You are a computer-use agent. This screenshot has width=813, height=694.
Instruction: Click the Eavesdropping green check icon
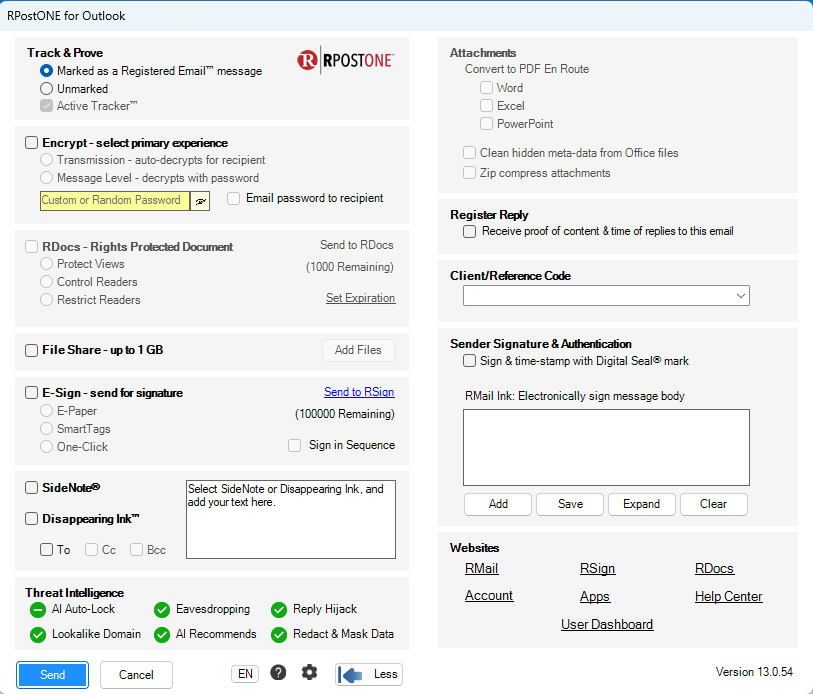point(162,610)
